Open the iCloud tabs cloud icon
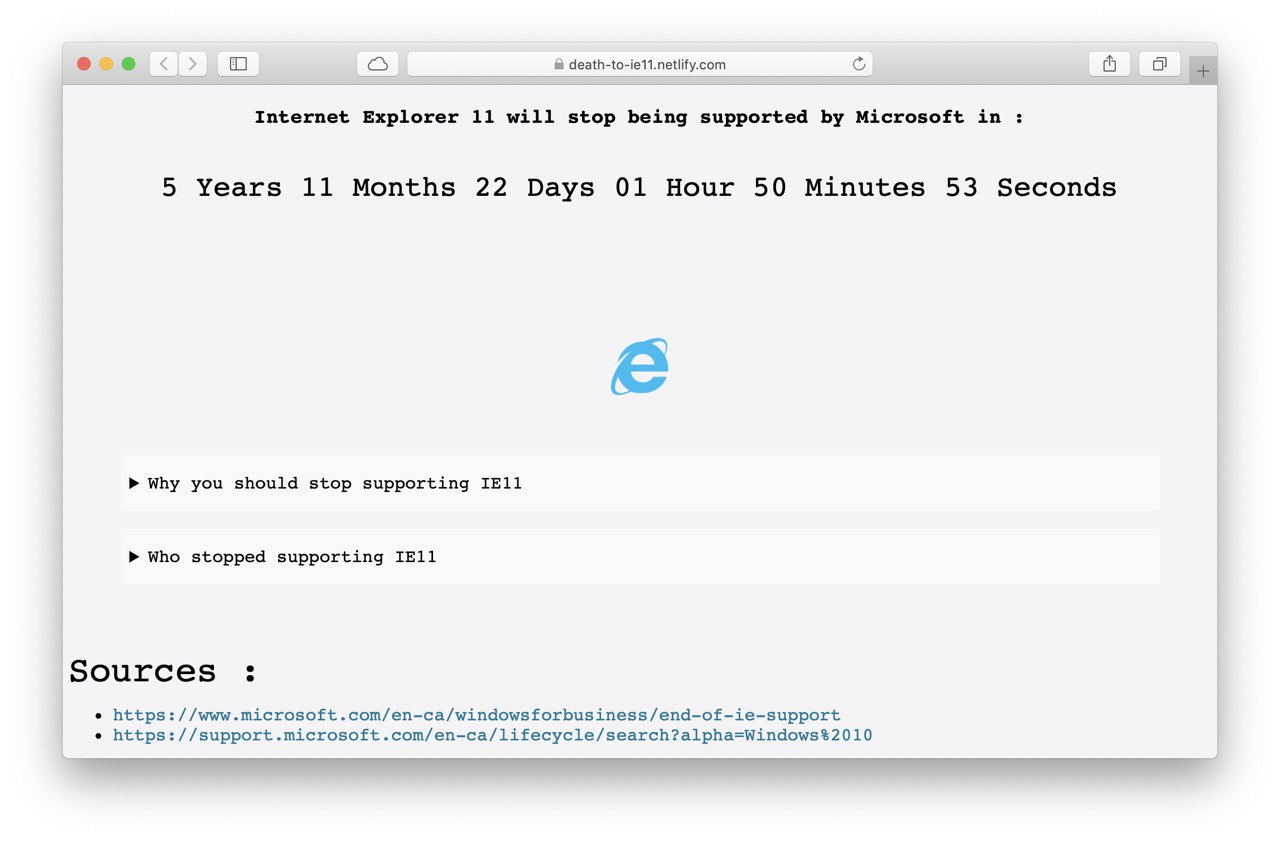This screenshot has width=1280, height=841. click(378, 64)
